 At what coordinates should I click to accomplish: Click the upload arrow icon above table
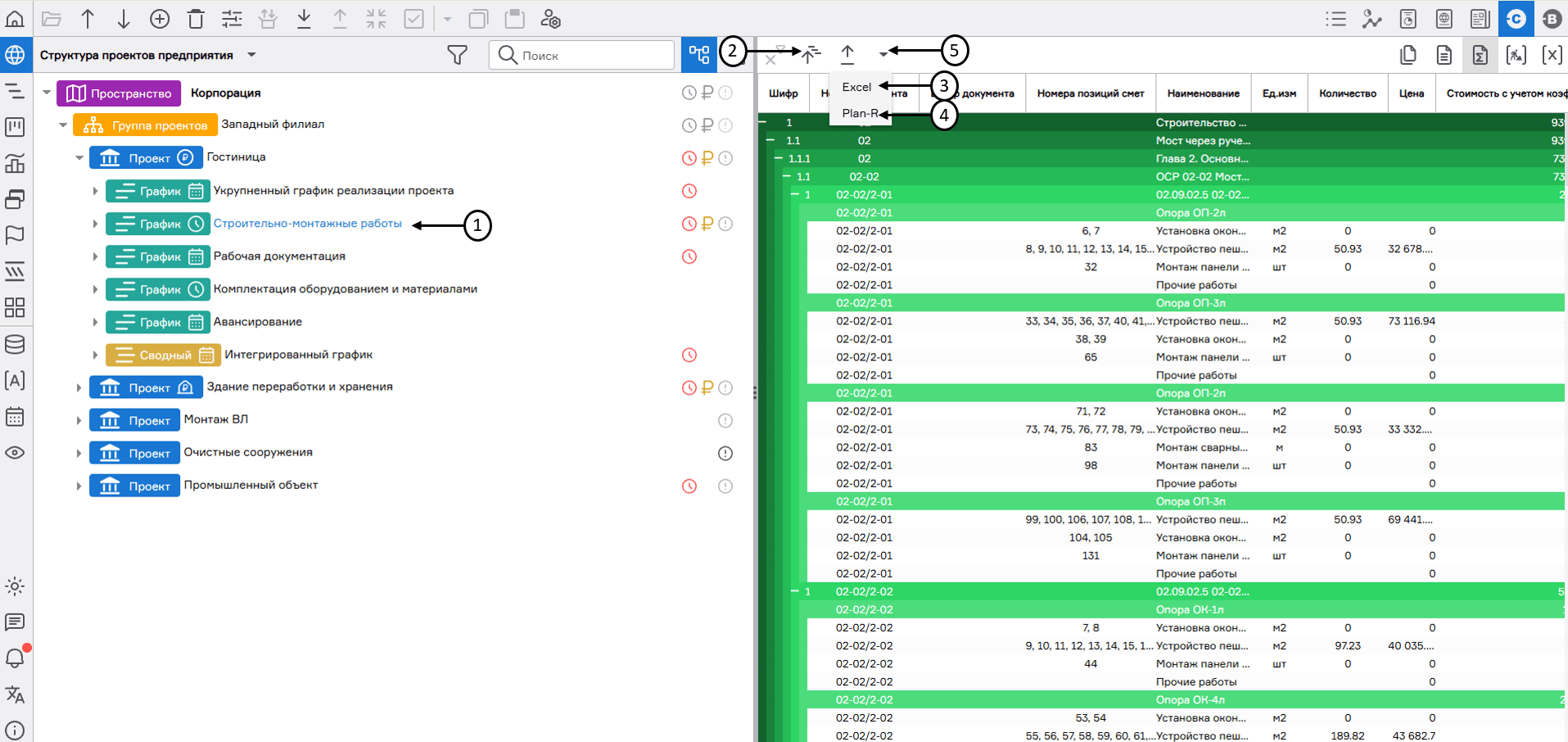(847, 55)
